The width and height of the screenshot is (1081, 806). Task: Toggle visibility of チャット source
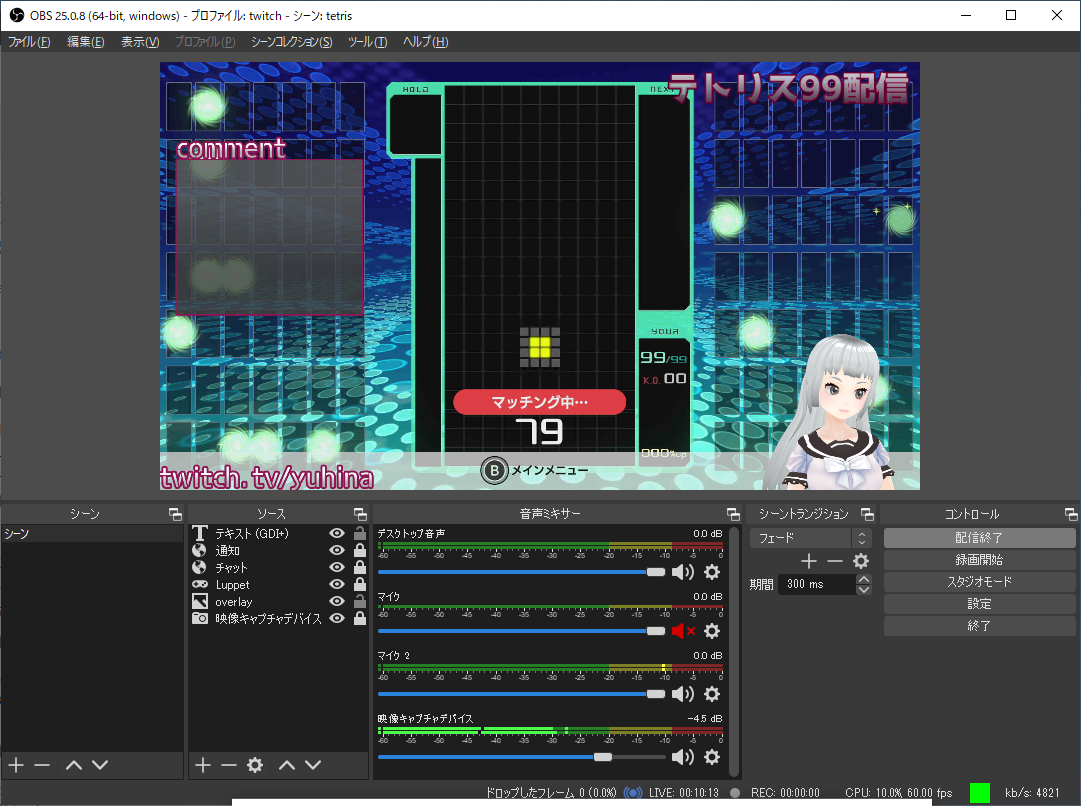coord(337,567)
